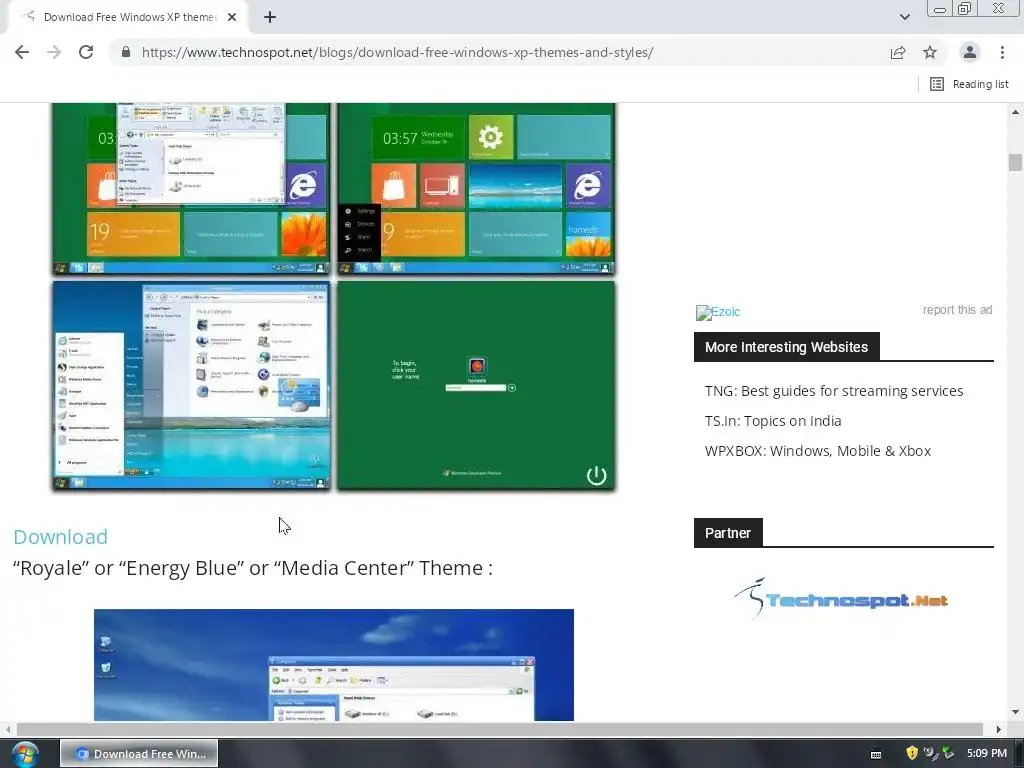Click the Ezoic ad badge link
This screenshot has height=768, width=1024.
click(718, 312)
